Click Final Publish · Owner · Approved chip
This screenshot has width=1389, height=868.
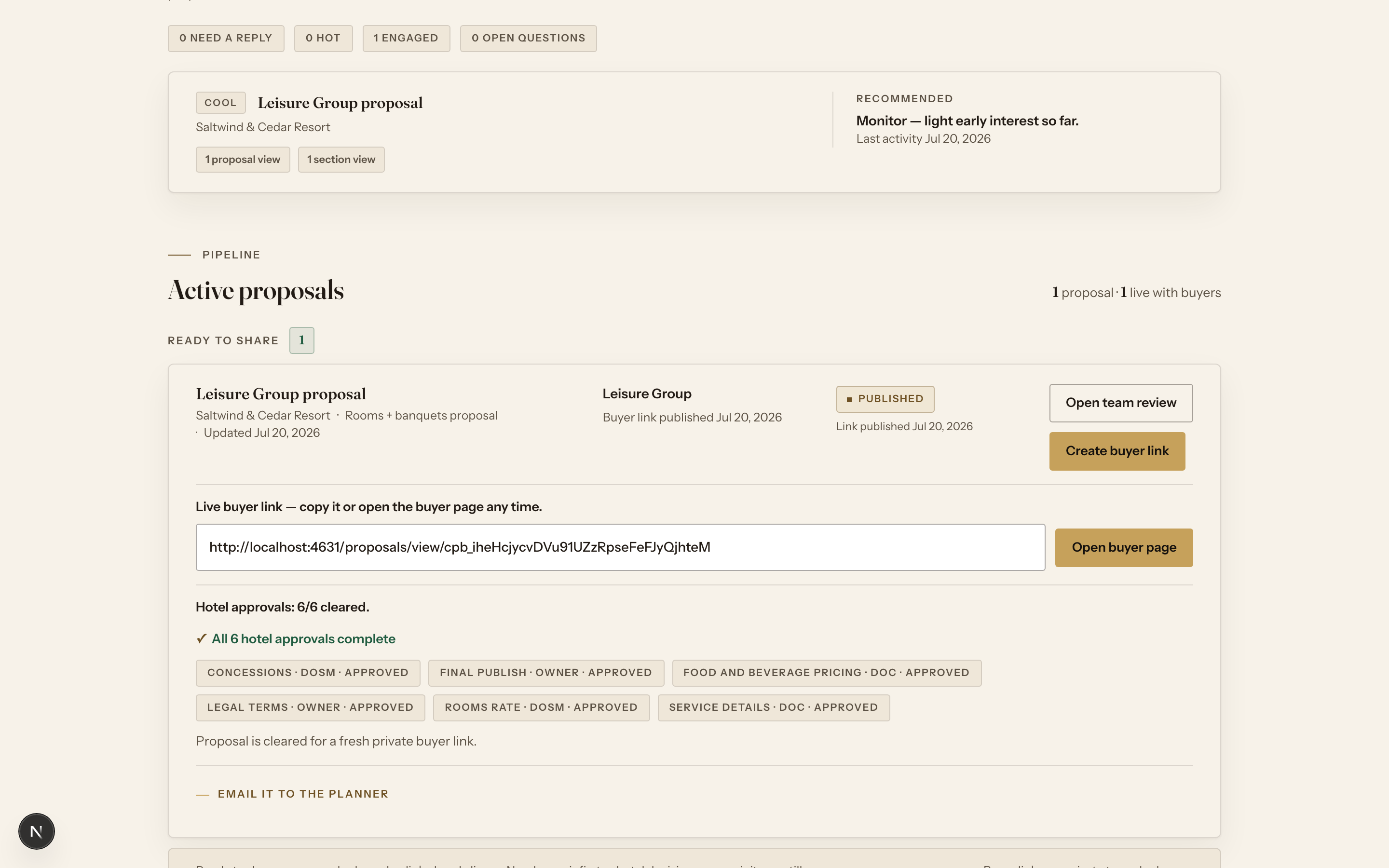[546, 673]
